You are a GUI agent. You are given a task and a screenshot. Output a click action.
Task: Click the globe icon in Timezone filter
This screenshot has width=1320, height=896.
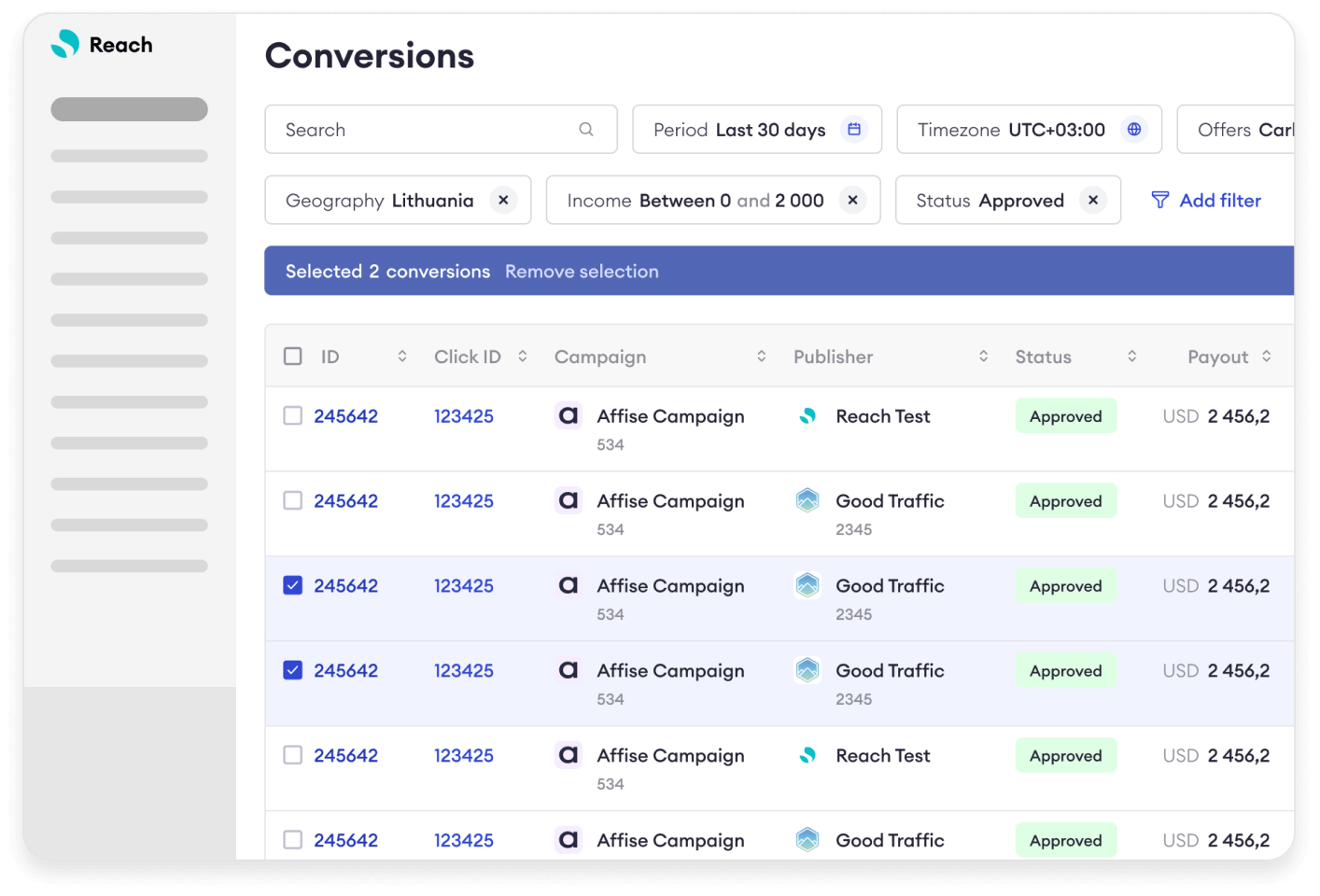point(1134,130)
